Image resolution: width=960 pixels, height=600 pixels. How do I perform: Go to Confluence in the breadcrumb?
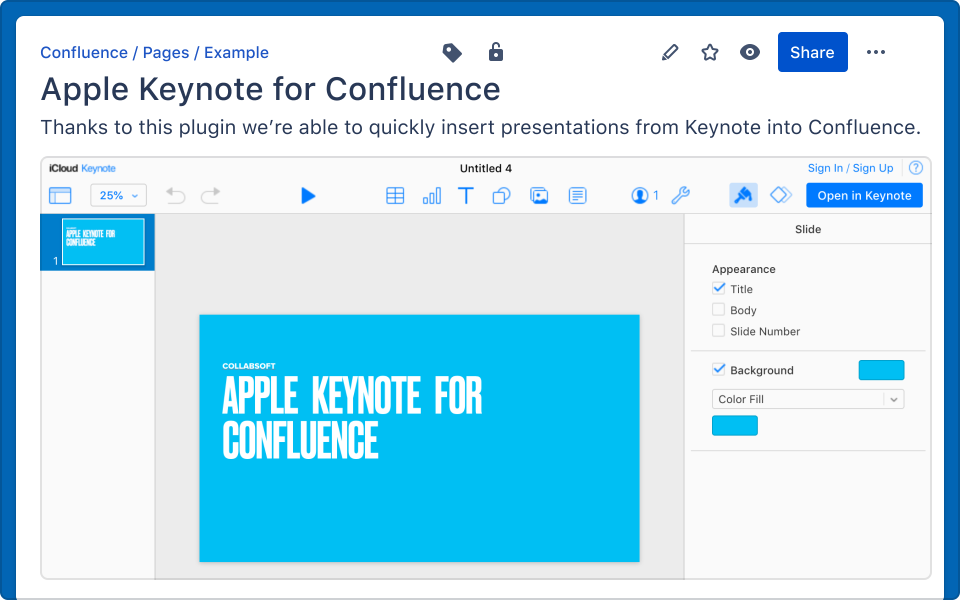click(x=84, y=53)
